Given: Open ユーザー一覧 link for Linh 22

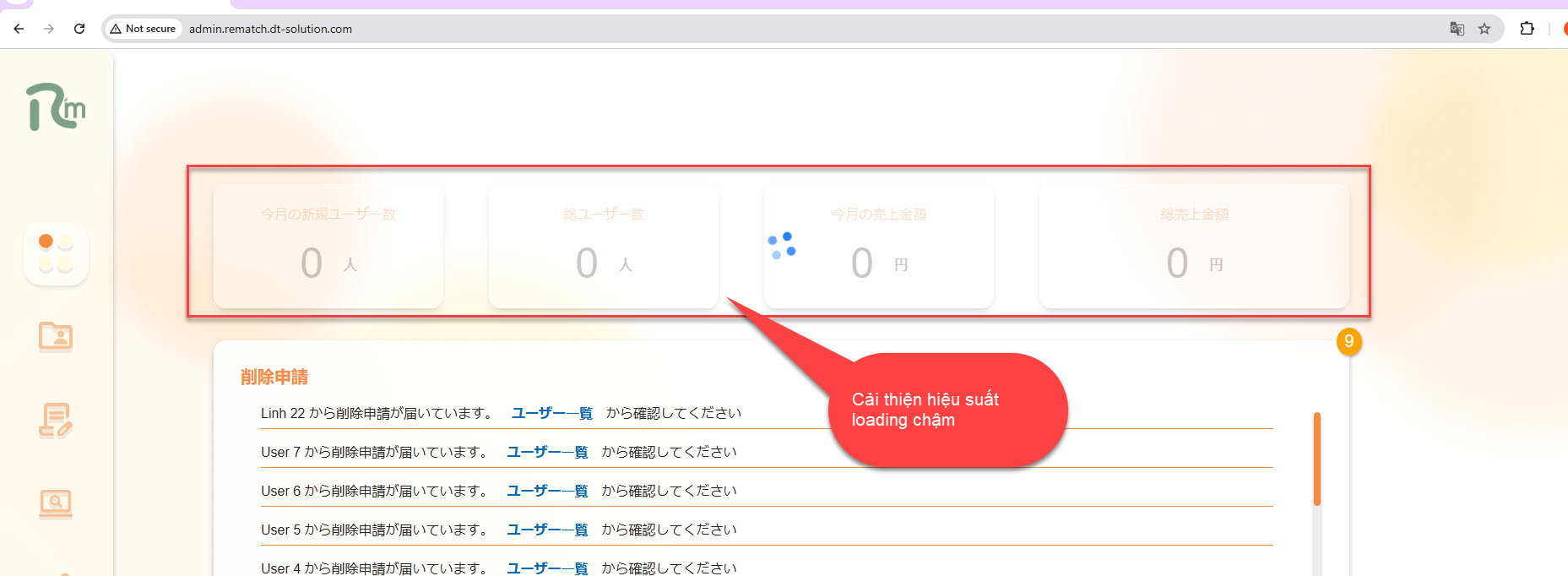Looking at the screenshot, I should (x=551, y=413).
